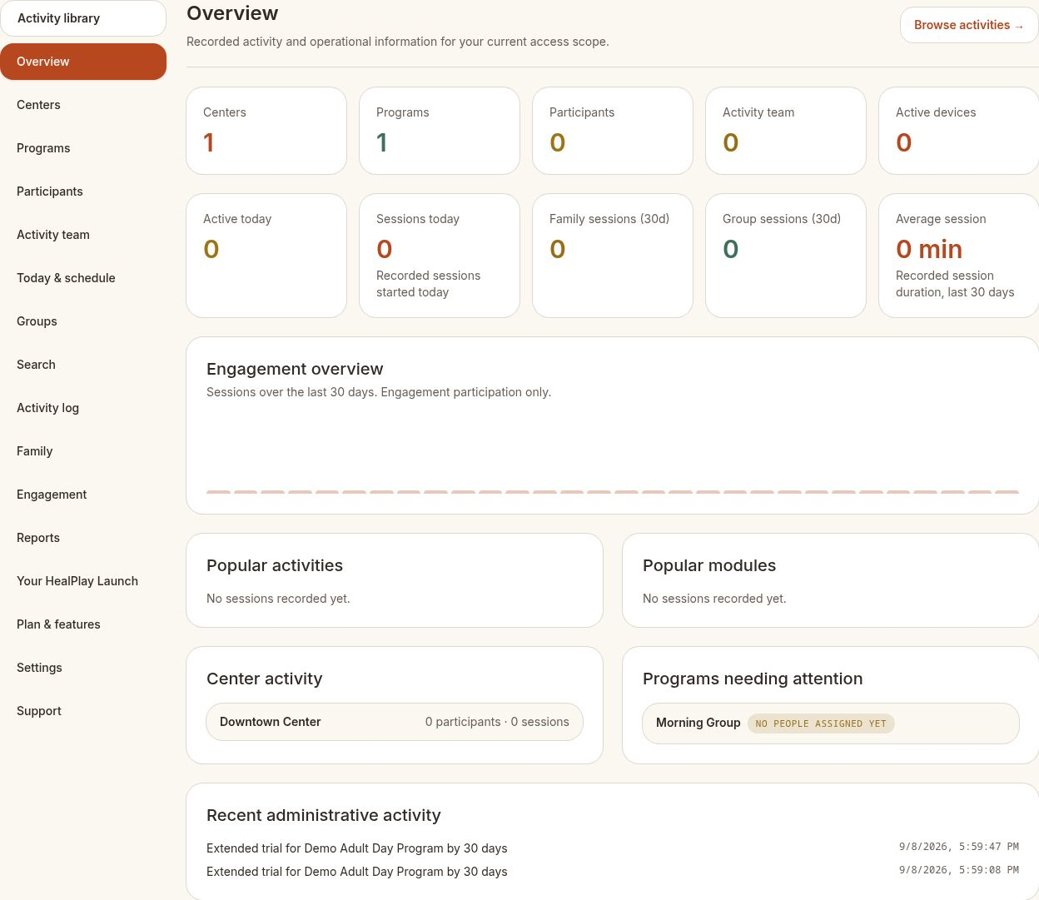Click the Active devices stat card
The image size is (1039, 900).
pyautogui.click(x=959, y=131)
